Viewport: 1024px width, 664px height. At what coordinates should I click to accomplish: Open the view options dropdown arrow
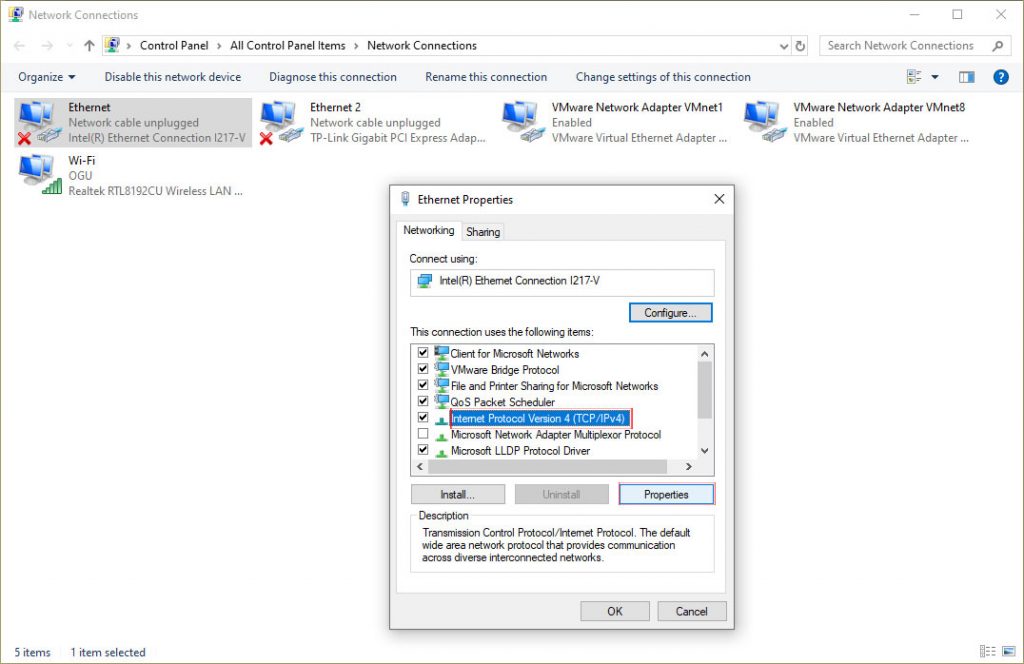[935, 77]
